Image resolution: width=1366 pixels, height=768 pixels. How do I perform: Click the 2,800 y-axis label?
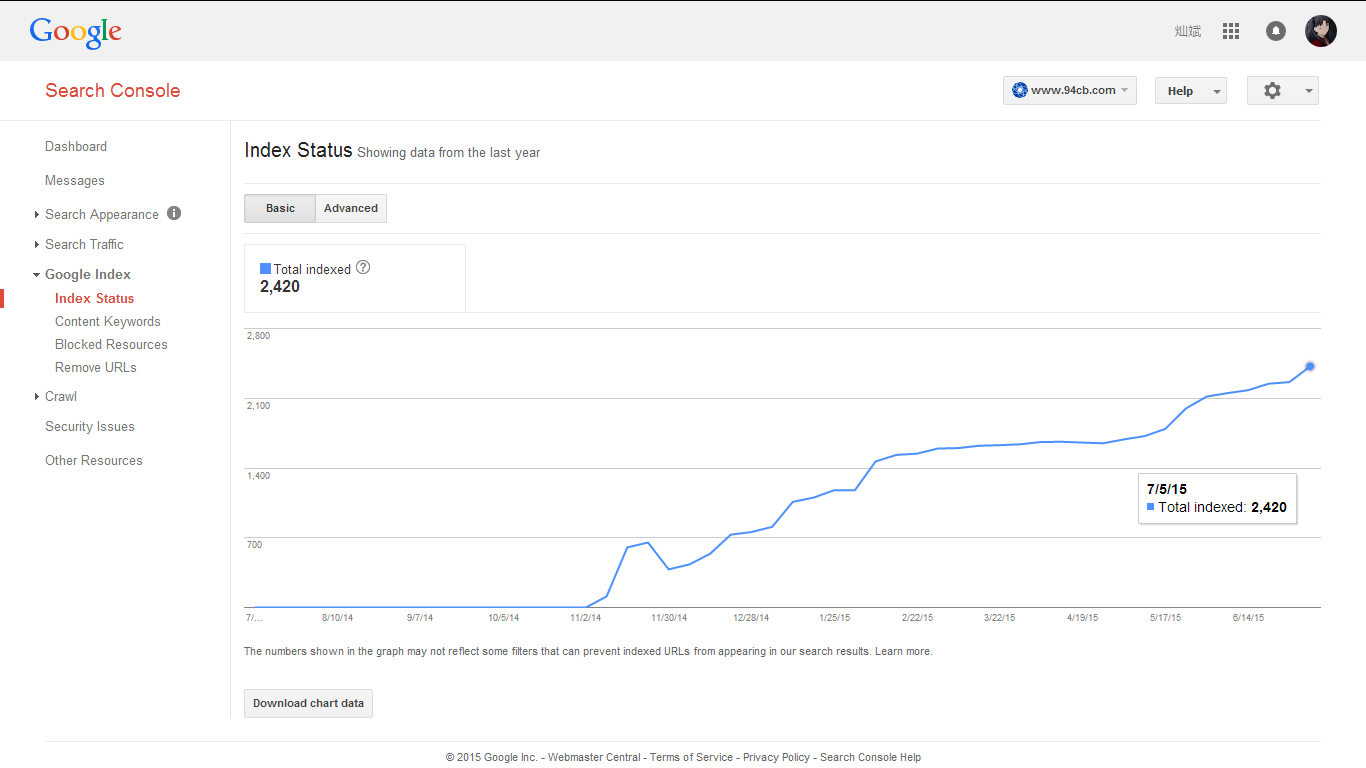coord(259,335)
